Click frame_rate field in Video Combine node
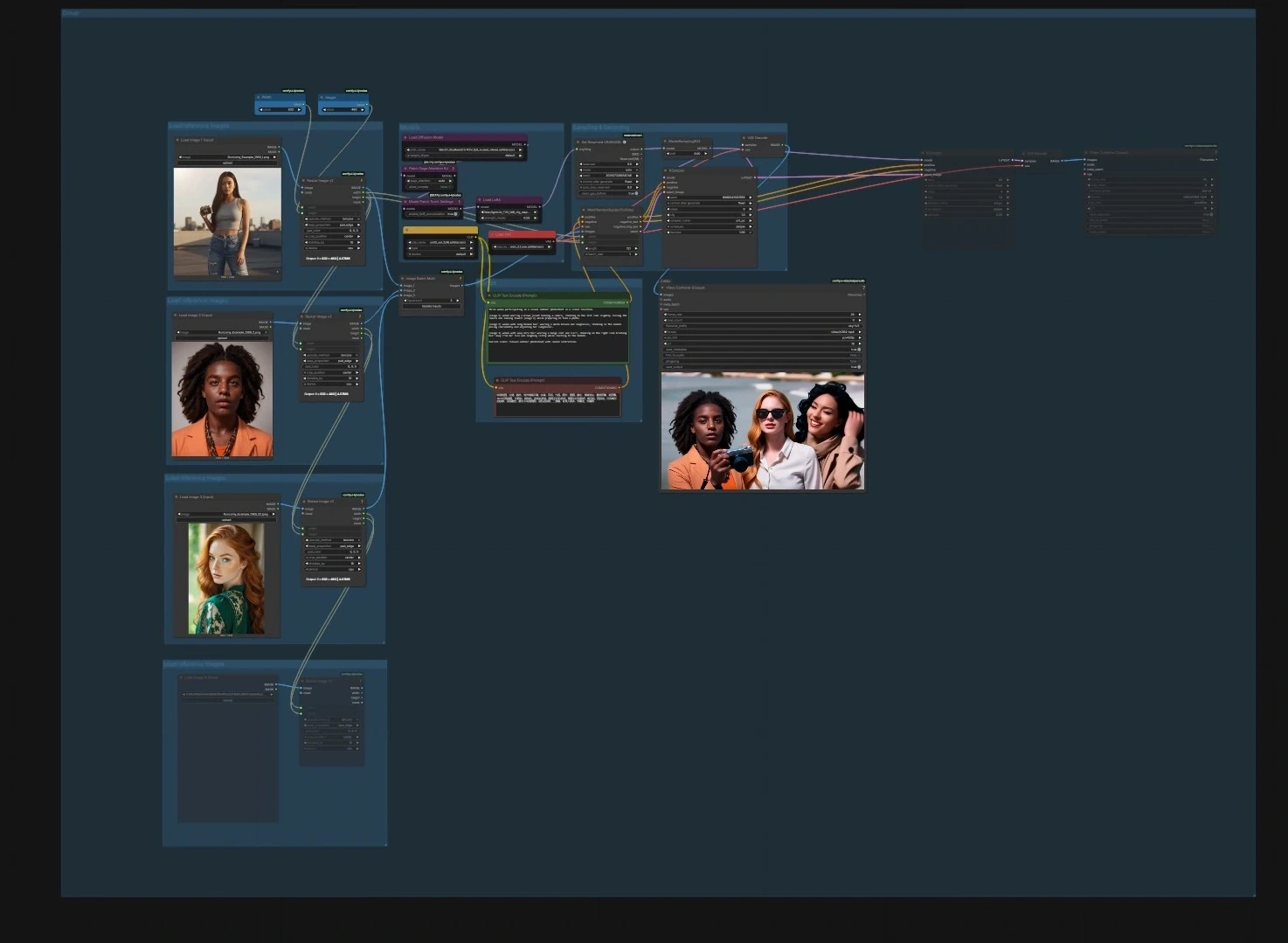This screenshot has height=943, width=1288. pos(763,315)
